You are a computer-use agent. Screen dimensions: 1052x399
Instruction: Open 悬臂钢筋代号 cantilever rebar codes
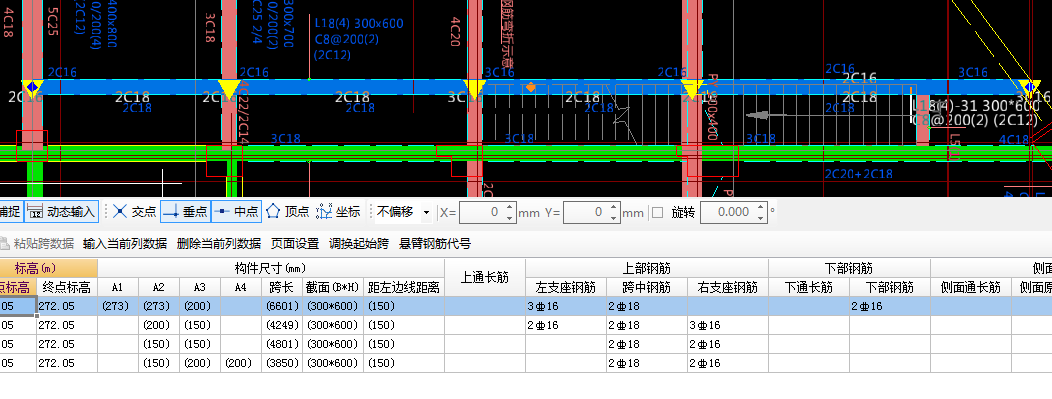435,243
